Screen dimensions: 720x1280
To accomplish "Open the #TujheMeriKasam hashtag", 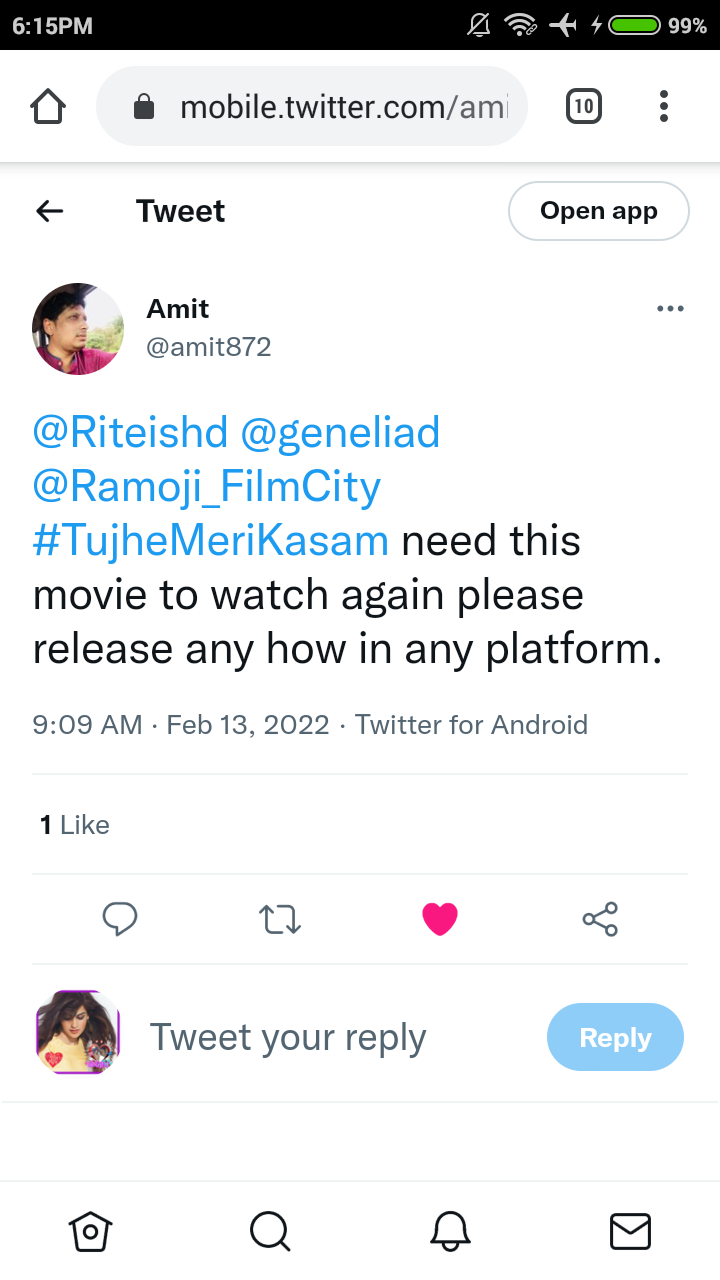I will (211, 541).
